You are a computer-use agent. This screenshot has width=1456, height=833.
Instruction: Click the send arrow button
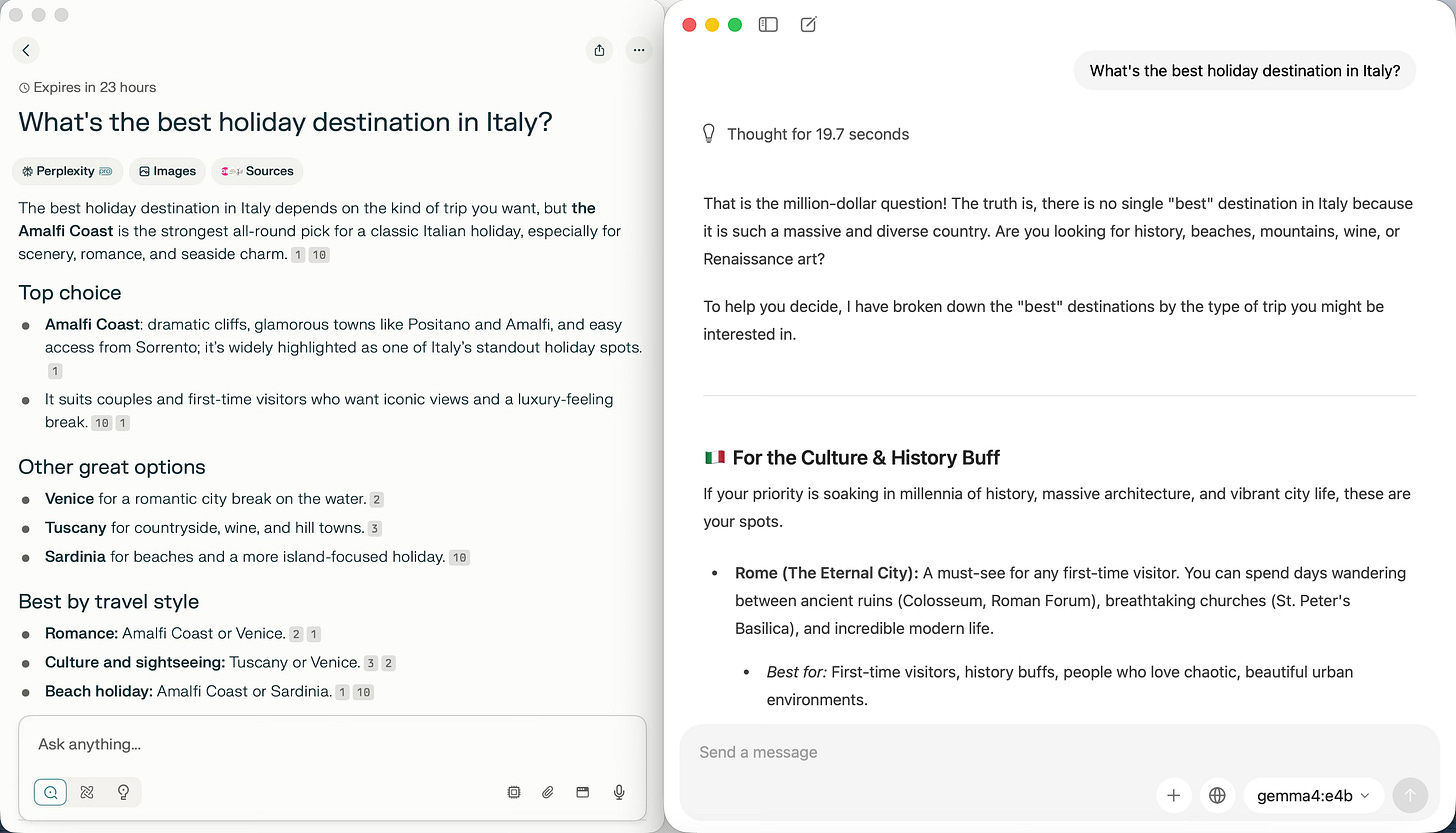click(1410, 795)
